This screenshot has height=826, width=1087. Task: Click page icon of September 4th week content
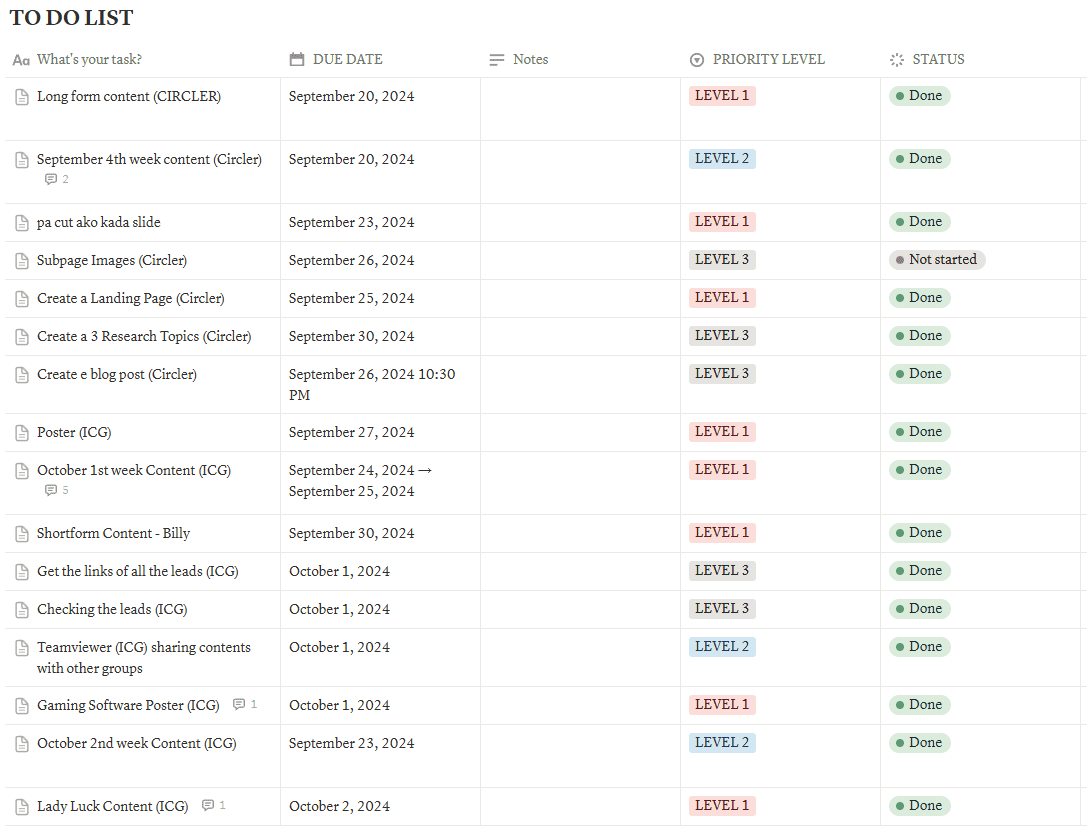pos(22,160)
